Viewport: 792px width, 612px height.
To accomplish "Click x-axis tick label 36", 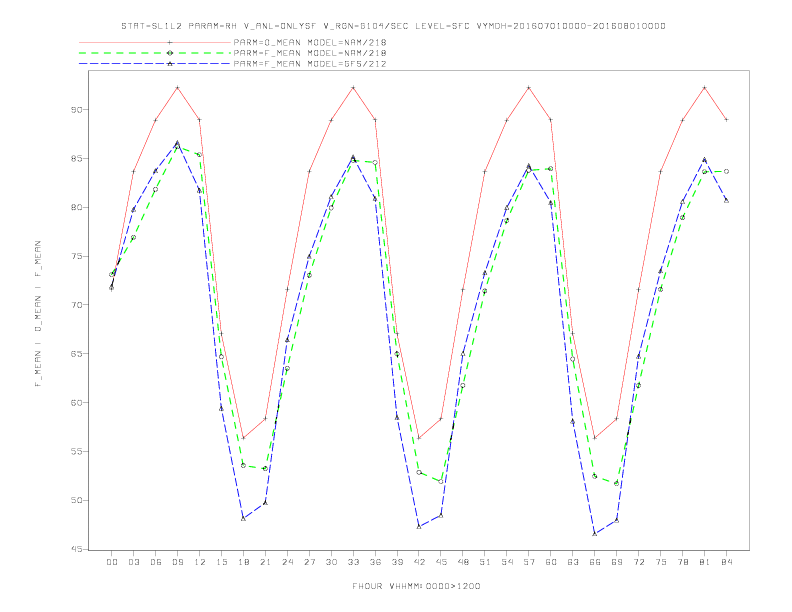I will pos(375,562).
